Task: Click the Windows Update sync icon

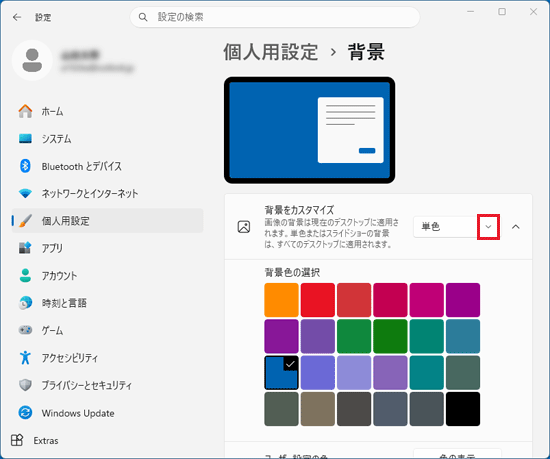Action: 25,413
